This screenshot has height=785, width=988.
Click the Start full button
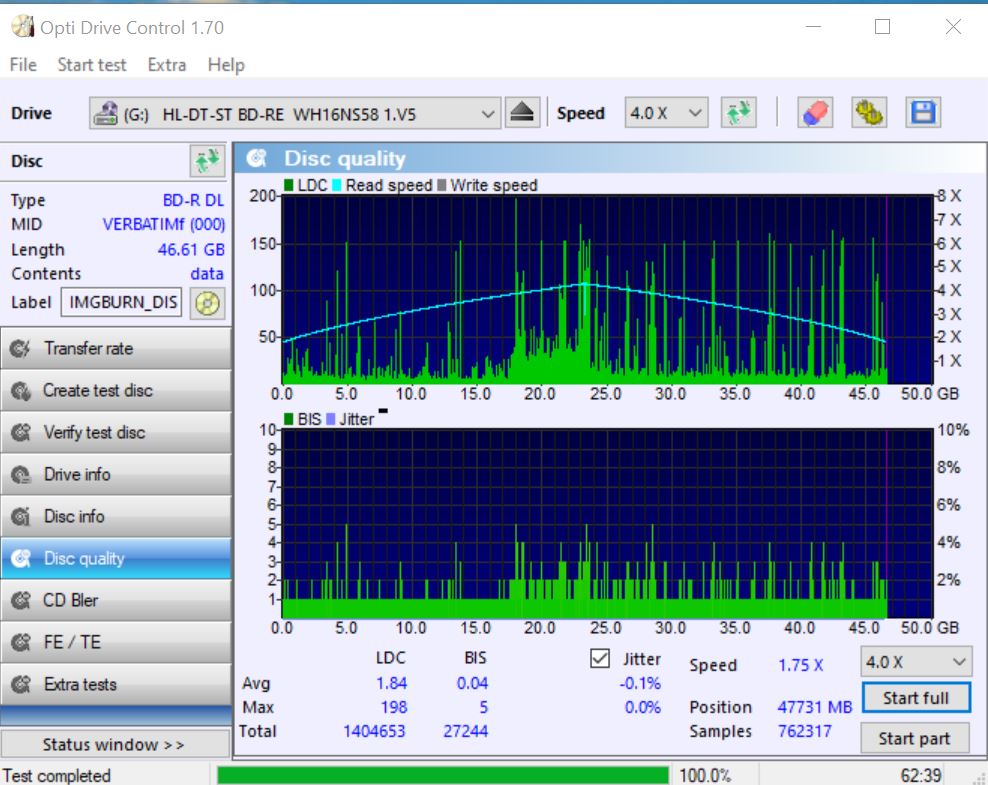click(x=915, y=698)
